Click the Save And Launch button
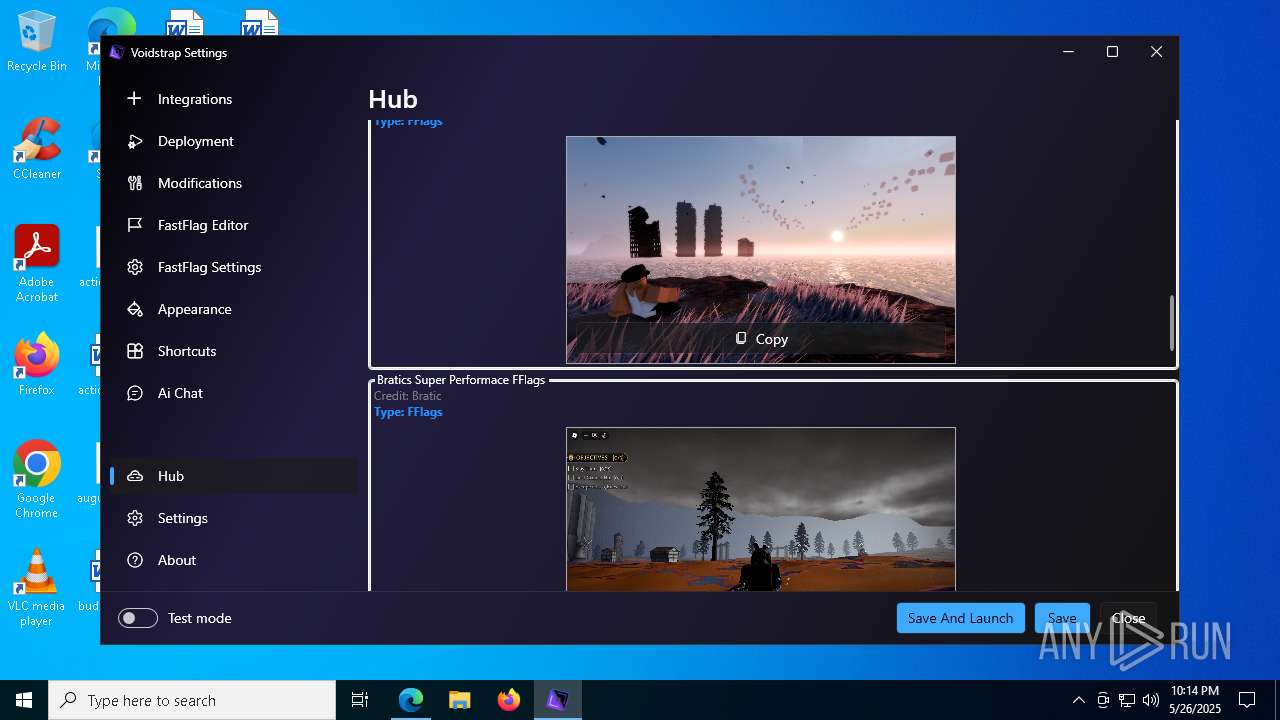The image size is (1280, 720). [x=961, y=618]
